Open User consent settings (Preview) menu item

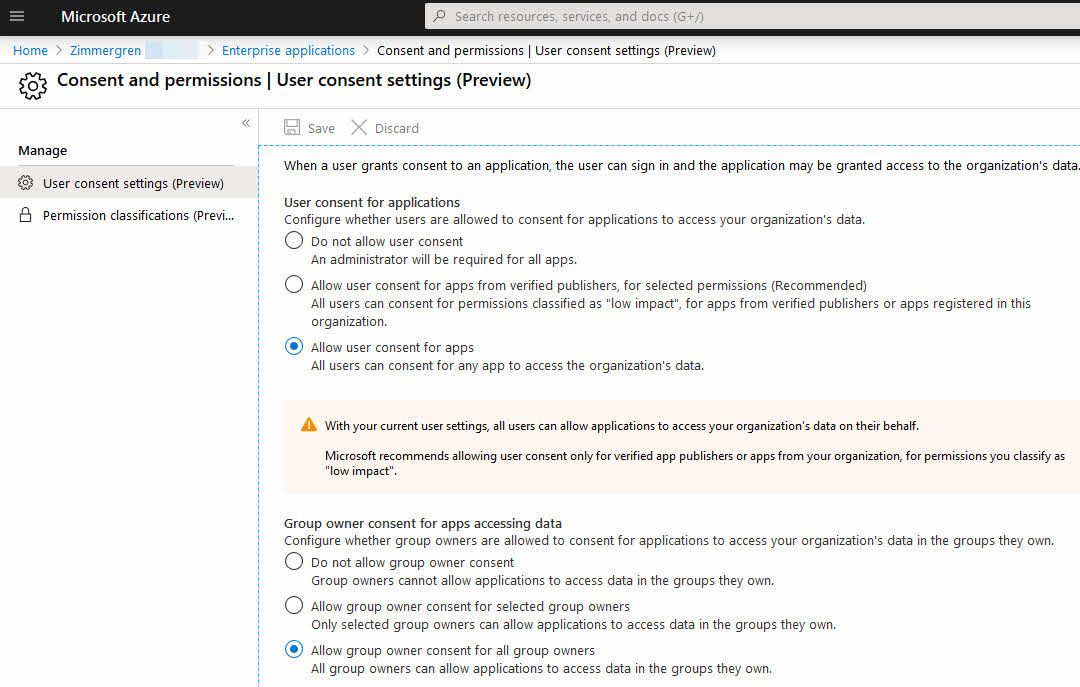click(x=129, y=183)
